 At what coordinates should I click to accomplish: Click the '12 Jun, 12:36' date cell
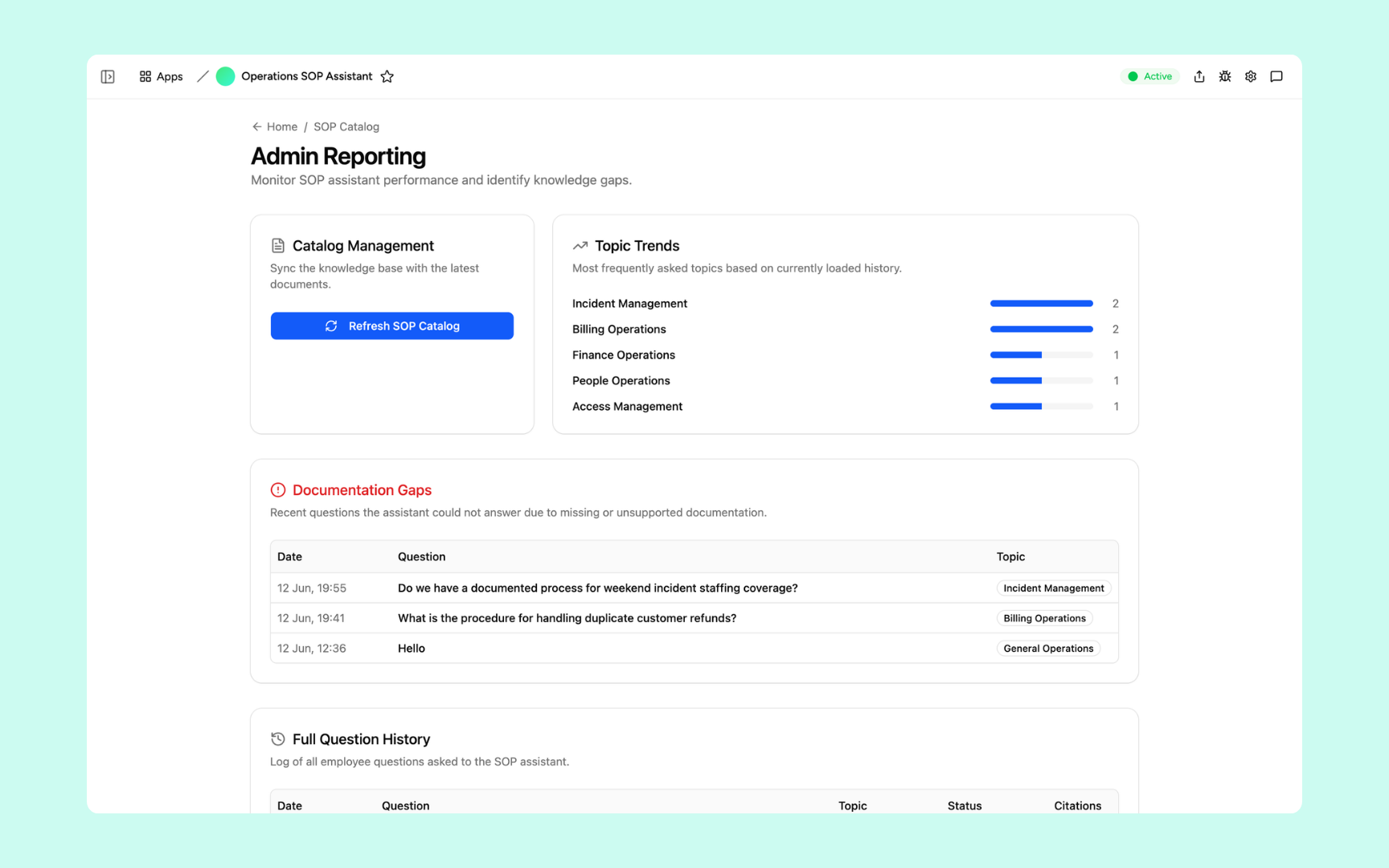(x=312, y=649)
